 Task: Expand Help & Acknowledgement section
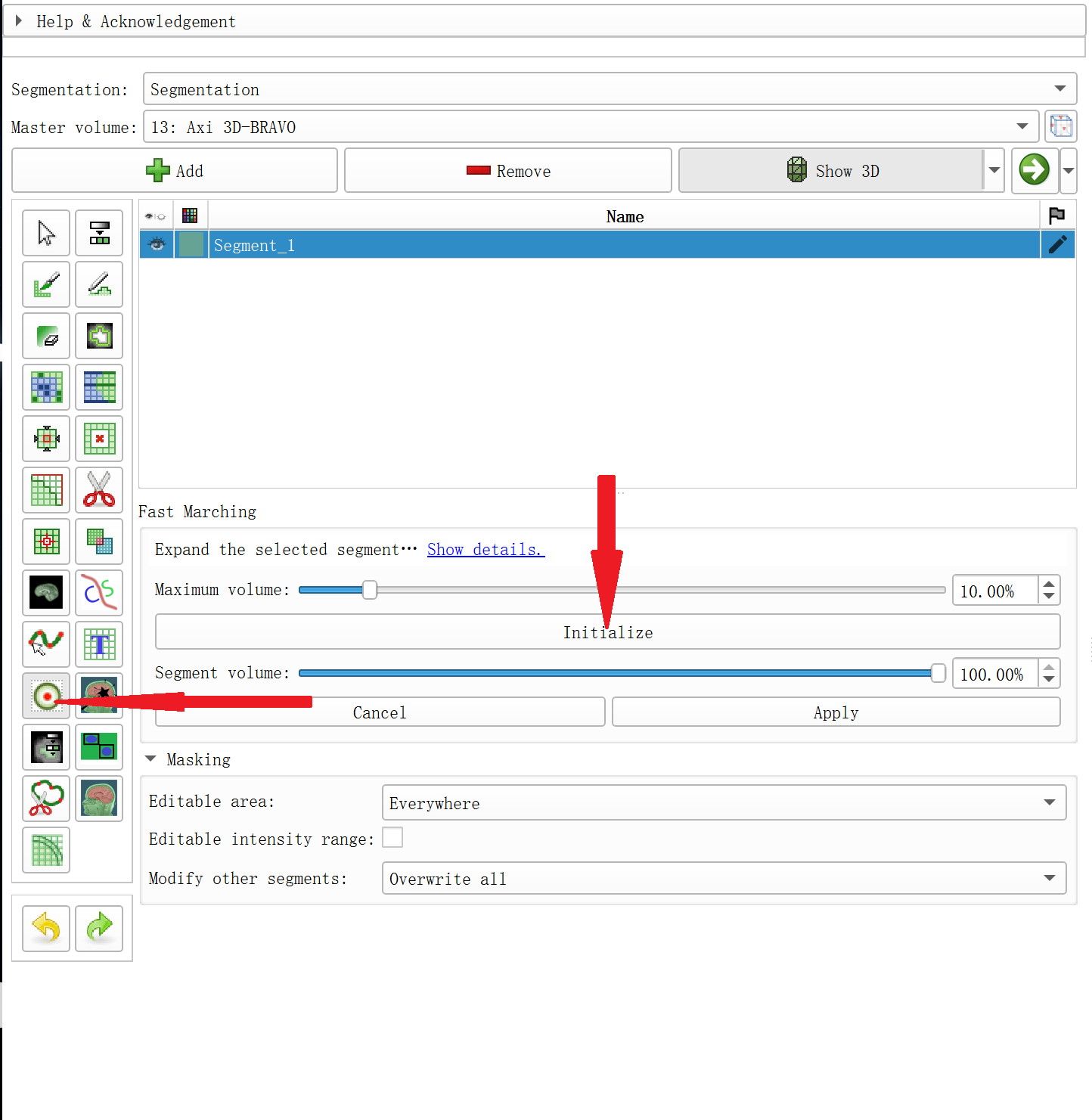click(x=19, y=21)
